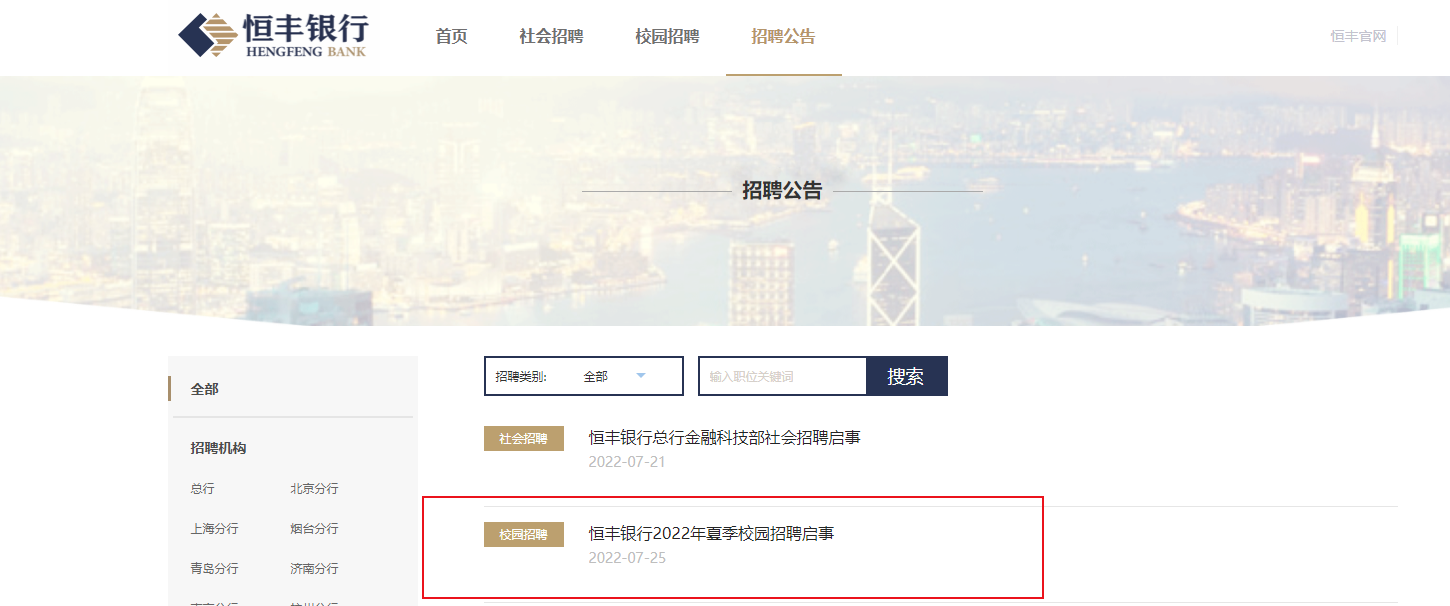This screenshot has height=606, width=1450.
Task: Focus the 输入职位关键词 search field
Action: tap(782, 376)
